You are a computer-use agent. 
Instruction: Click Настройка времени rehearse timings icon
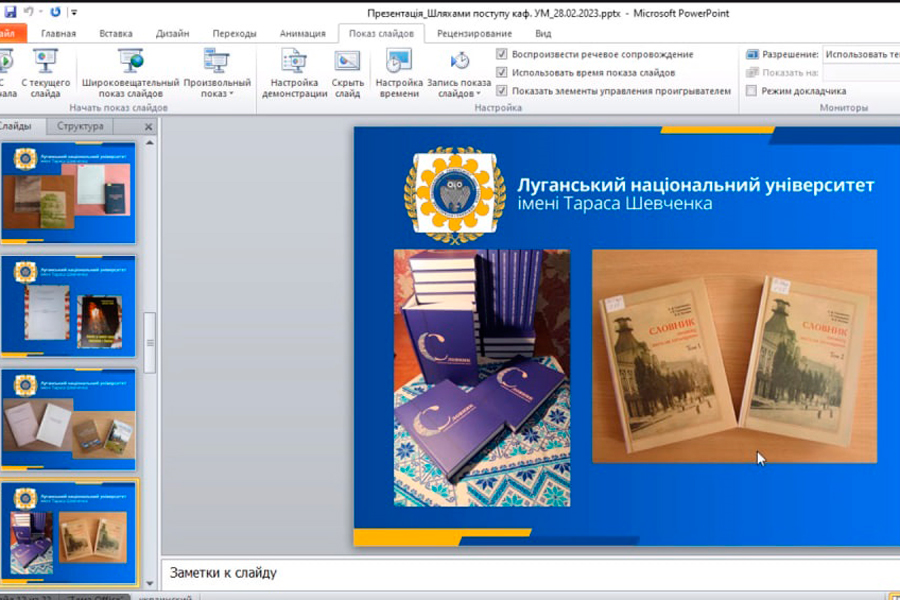399,63
